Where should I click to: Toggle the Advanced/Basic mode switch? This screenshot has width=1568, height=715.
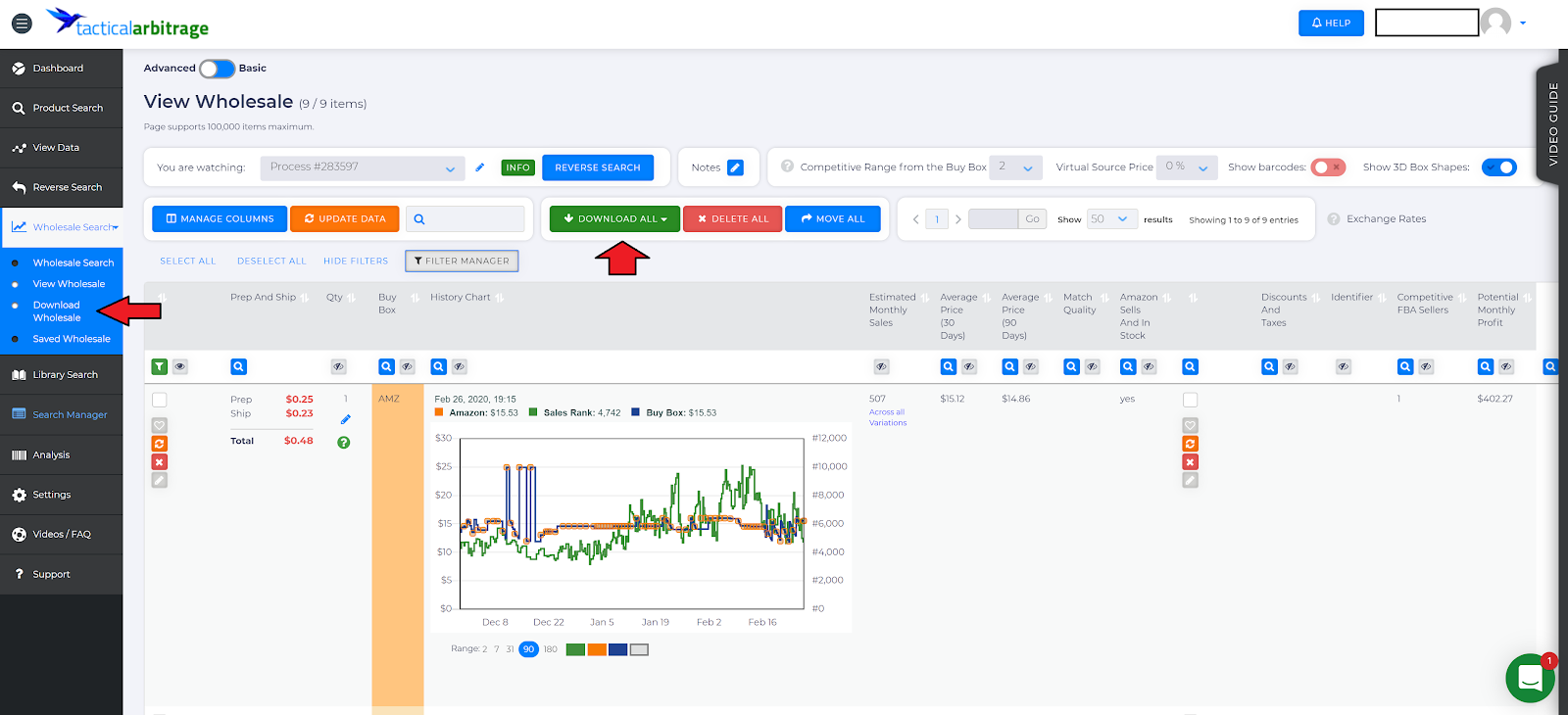pos(218,69)
